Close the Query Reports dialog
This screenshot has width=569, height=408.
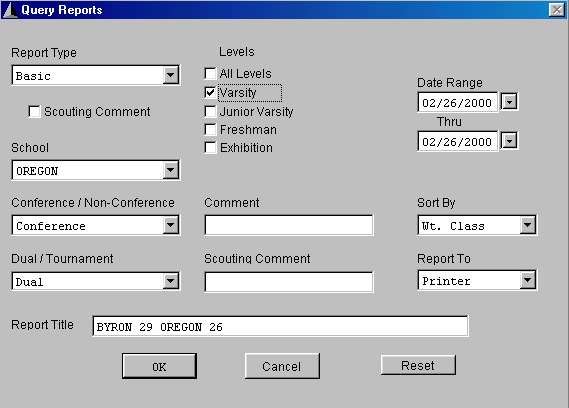pyautogui.click(x=557, y=10)
